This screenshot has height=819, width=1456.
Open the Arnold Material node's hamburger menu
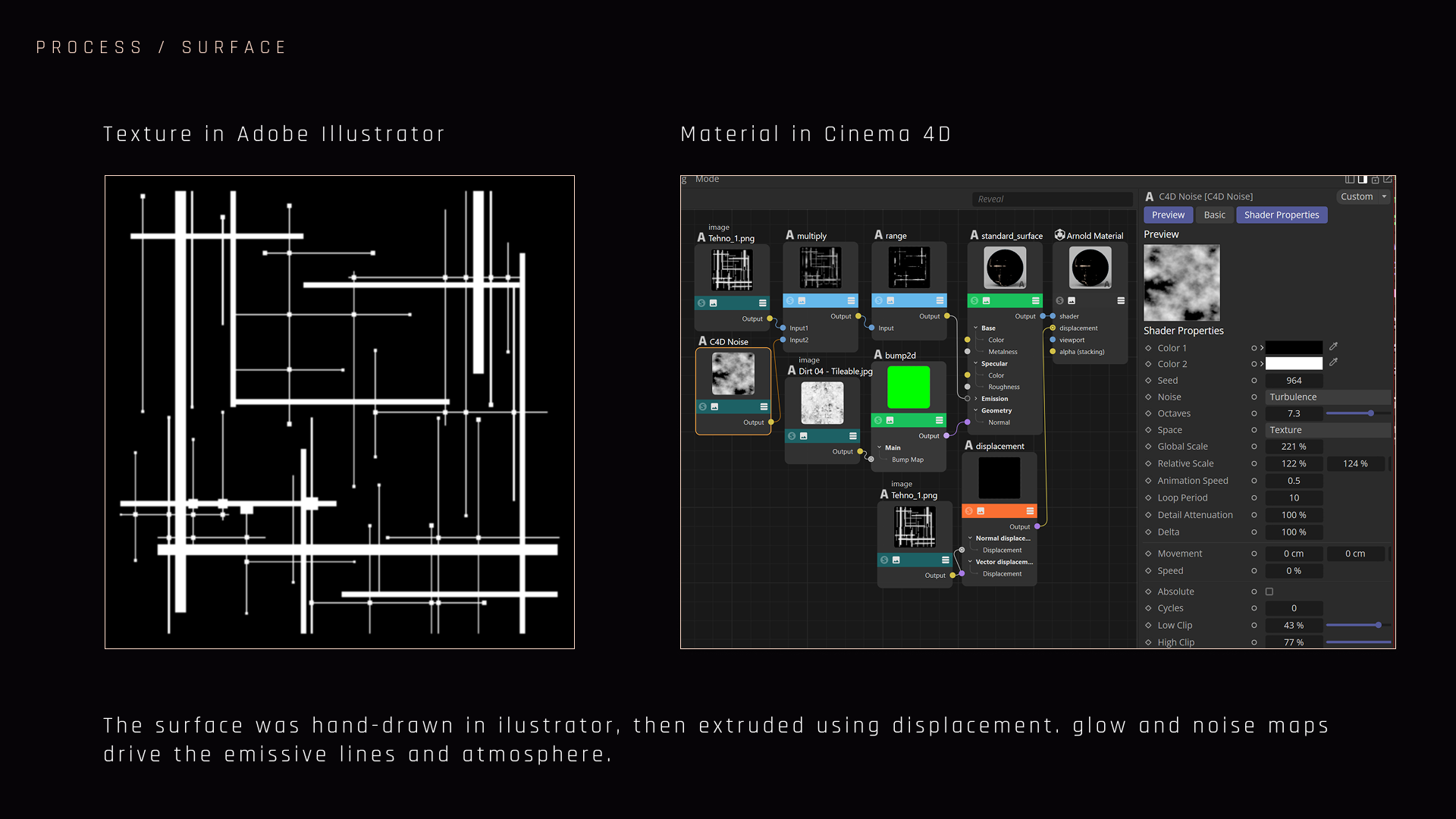[1121, 301]
